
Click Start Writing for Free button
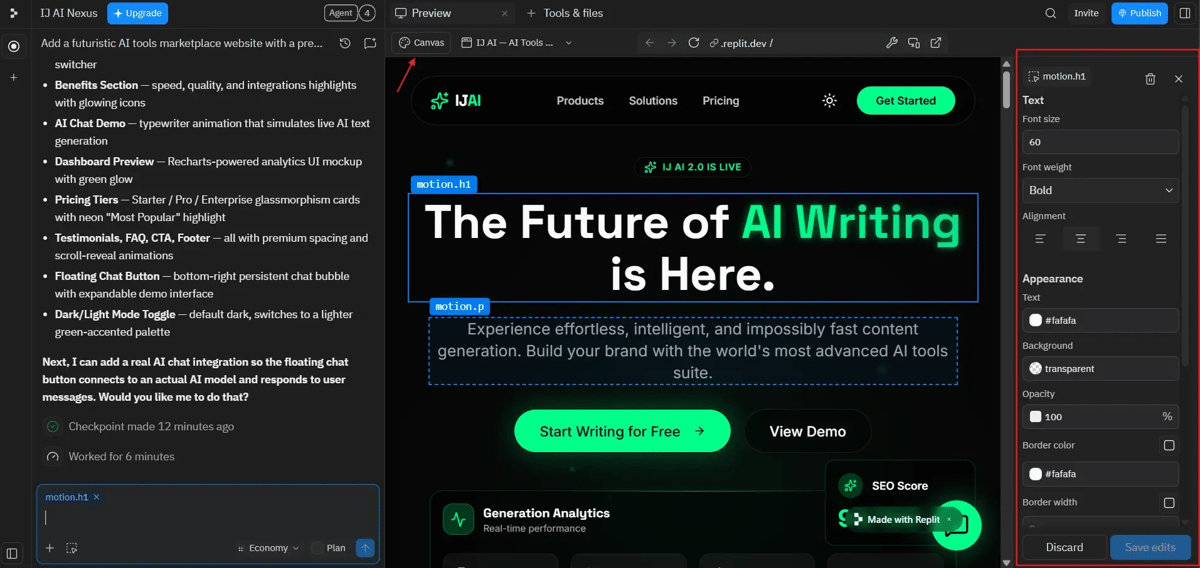622,432
